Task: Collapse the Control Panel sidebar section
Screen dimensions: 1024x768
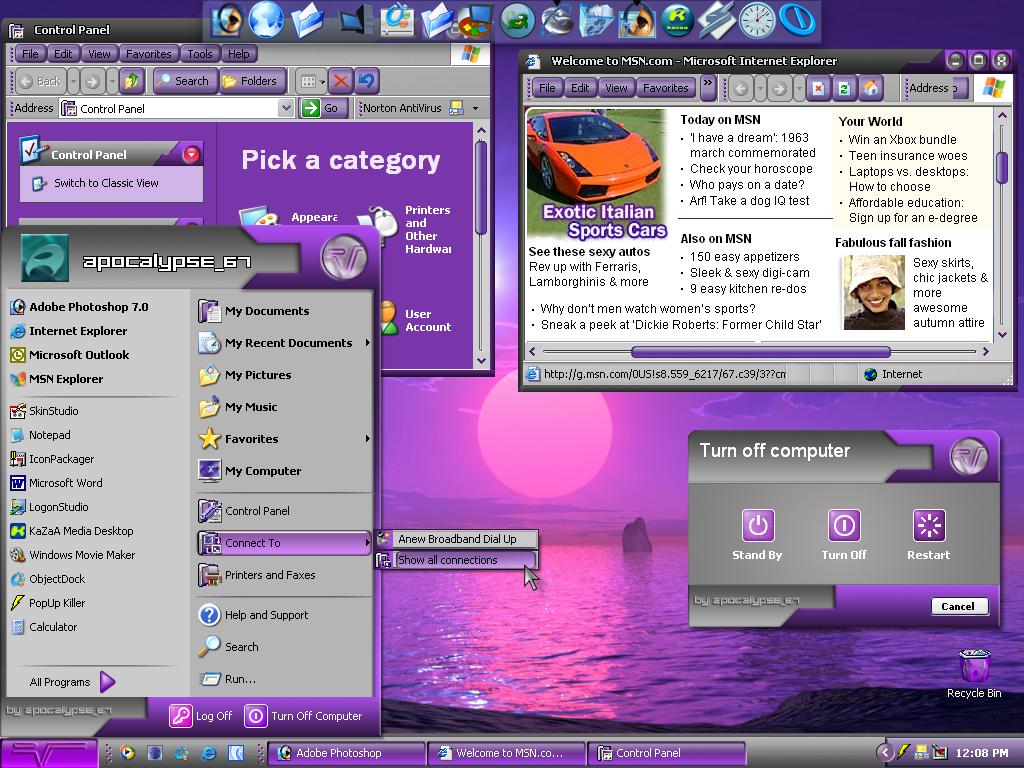Action: tap(191, 154)
